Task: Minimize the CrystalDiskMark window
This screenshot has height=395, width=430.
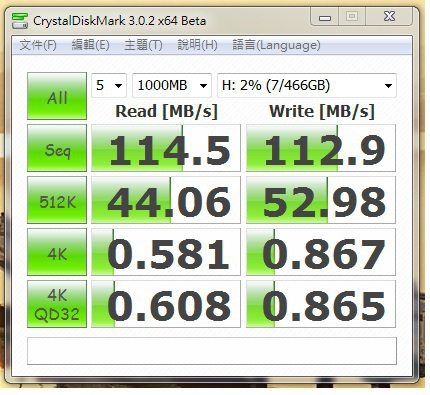Action: 325,17
